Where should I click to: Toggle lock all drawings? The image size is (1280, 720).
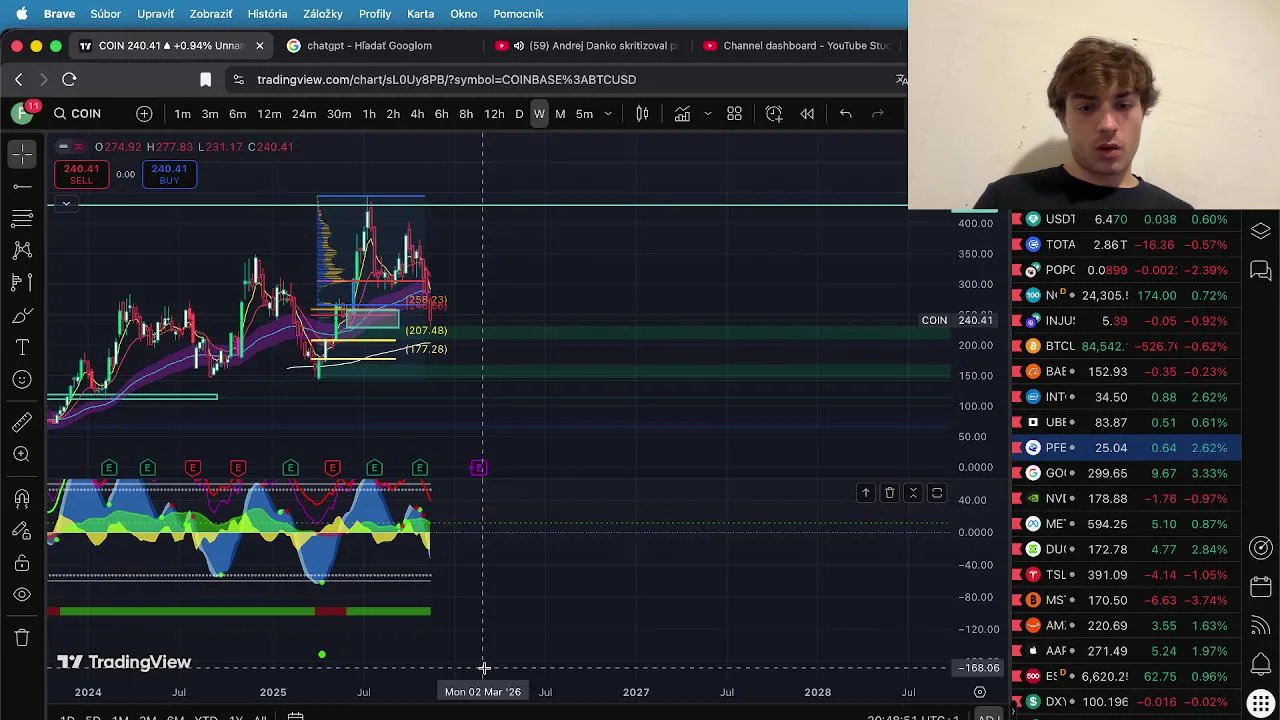click(x=22, y=563)
